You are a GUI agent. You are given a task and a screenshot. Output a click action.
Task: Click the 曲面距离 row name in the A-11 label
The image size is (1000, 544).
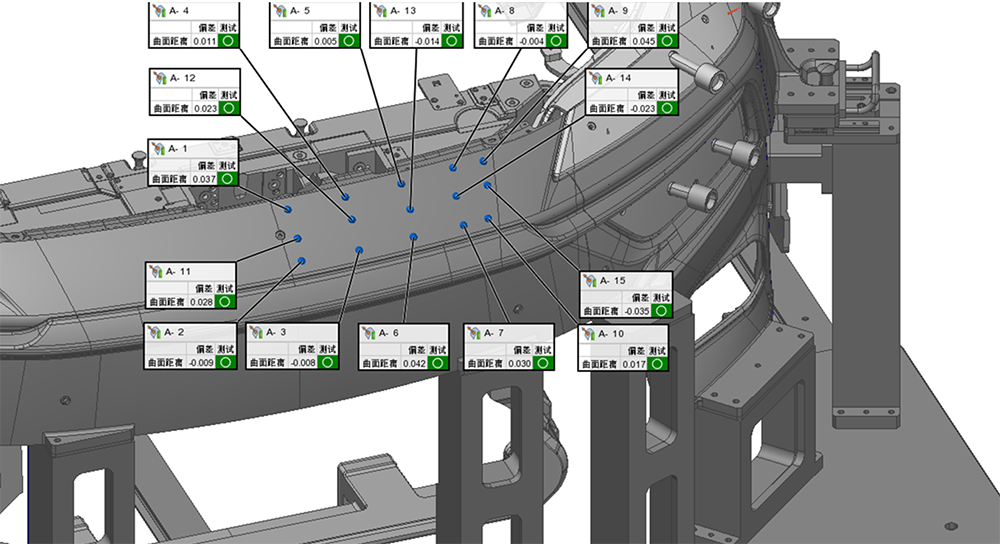[167, 301]
